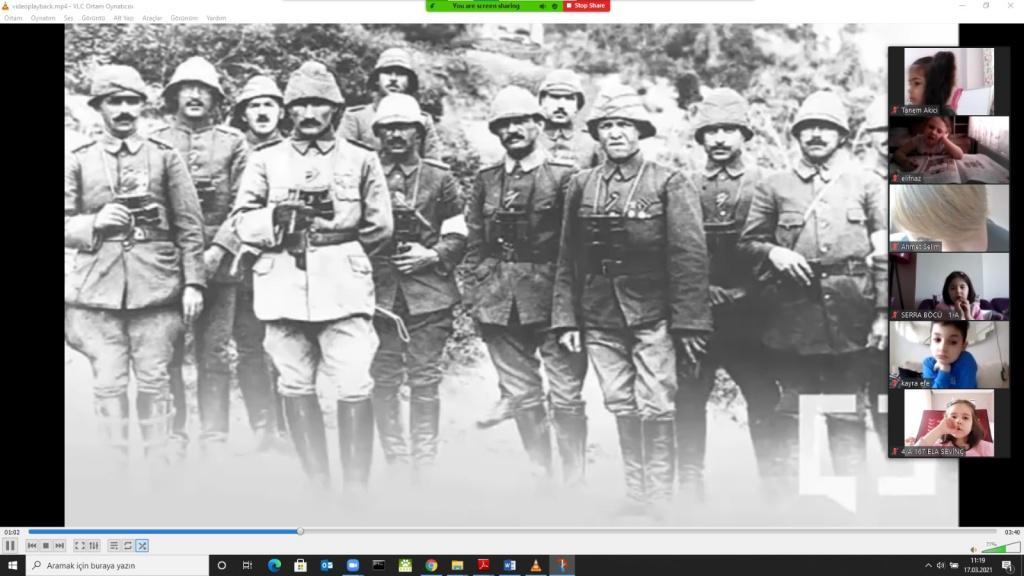The width and height of the screenshot is (1024, 576).
Task: Click the VLC seek bar handle
Action: (x=300, y=532)
